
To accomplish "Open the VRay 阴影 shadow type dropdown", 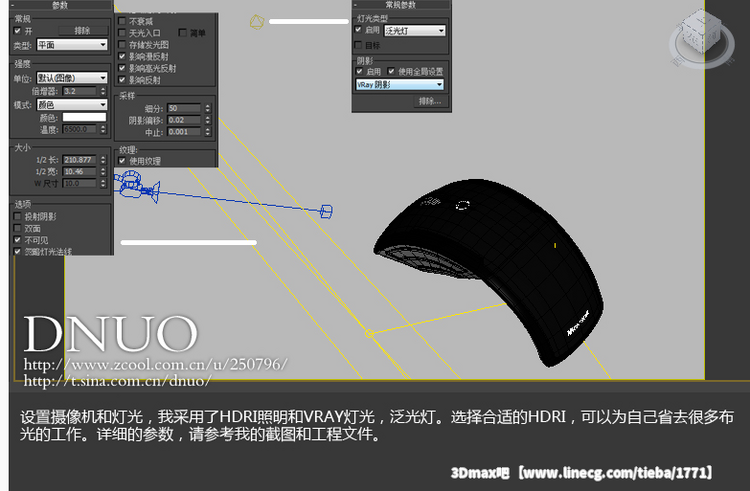I will tap(399, 85).
